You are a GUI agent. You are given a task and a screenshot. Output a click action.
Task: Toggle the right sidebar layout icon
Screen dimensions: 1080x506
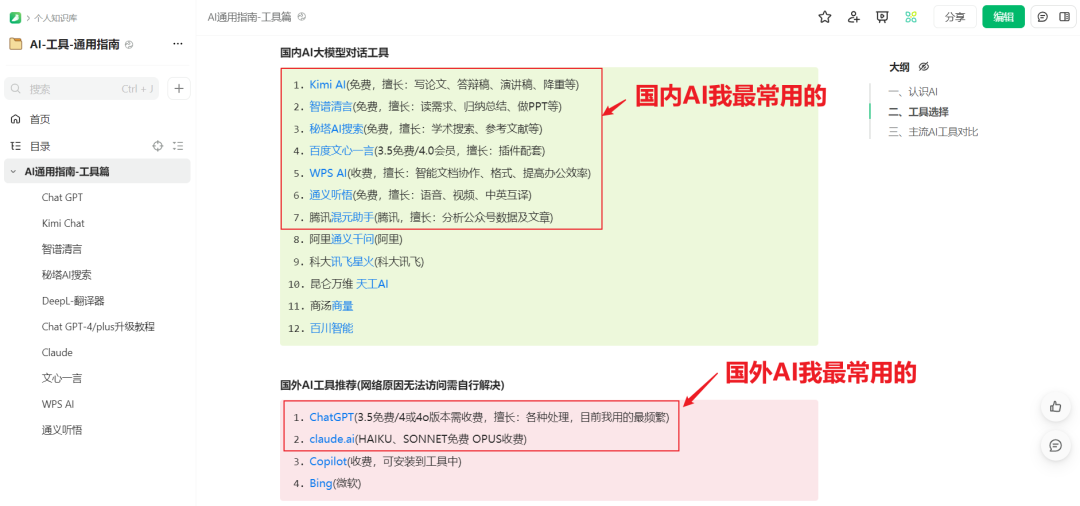point(1063,17)
